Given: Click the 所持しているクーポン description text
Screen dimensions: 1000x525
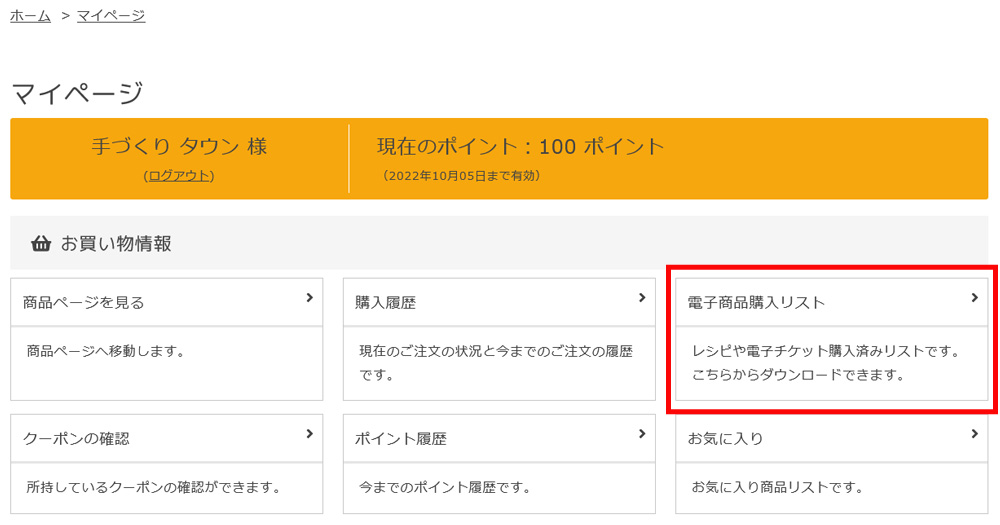Looking at the screenshot, I should pos(153,488).
